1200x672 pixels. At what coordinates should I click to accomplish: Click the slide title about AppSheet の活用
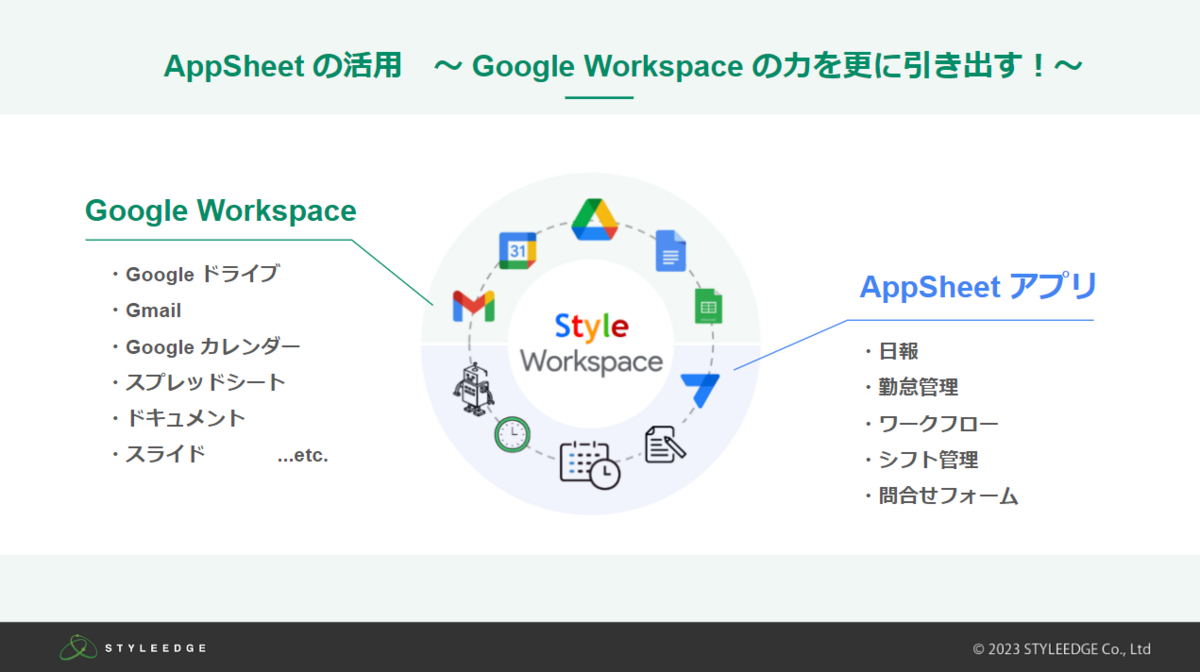pyautogui.click(x=623, y=66)
